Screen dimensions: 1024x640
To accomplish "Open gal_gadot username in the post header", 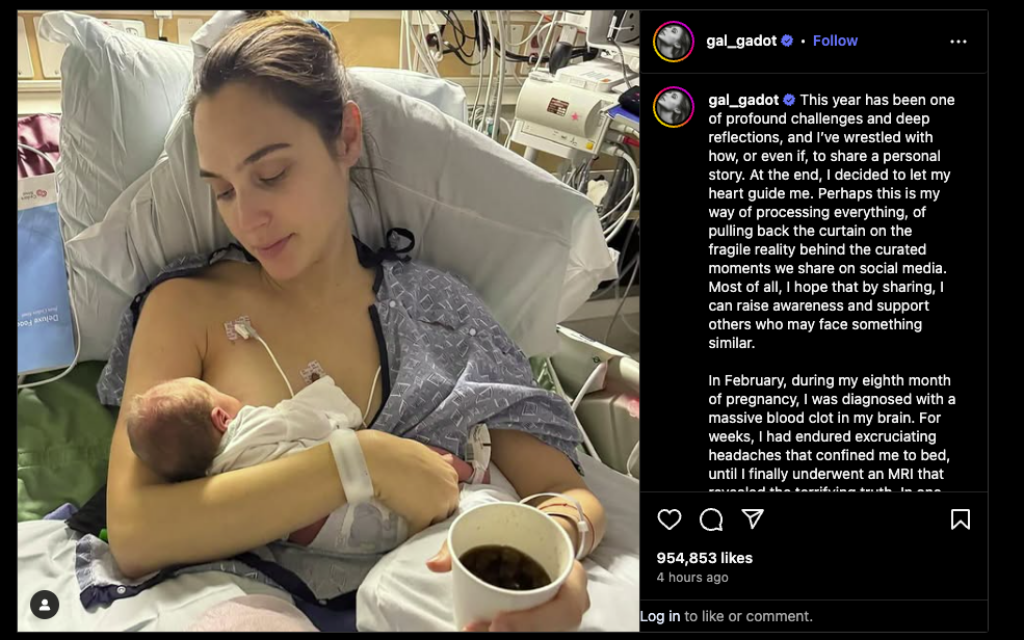I will click(741, 40).
